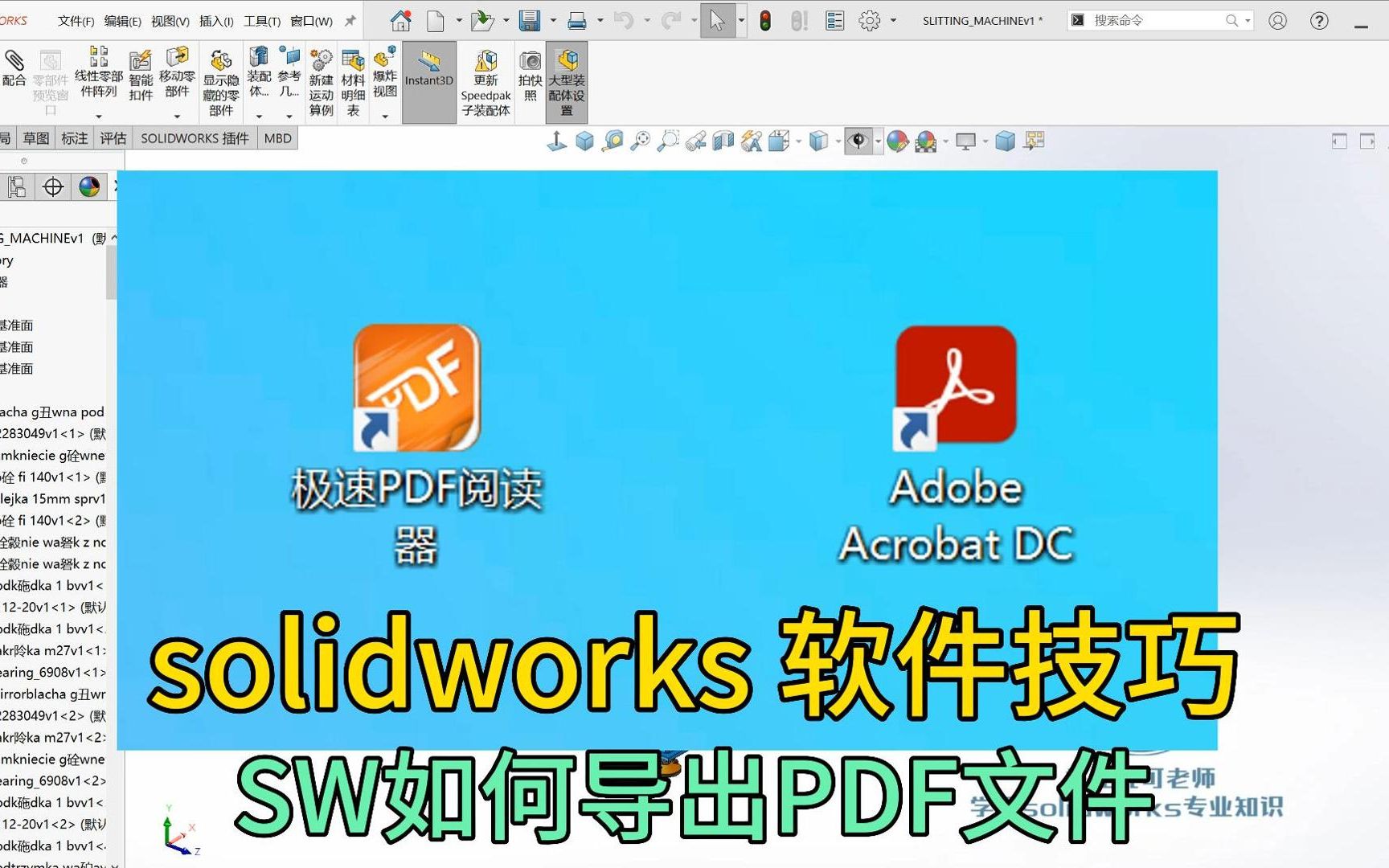Screen dimensions: 1389x868
Task: Open 编辑(E) menu
Action: click(x=122, y=21)
